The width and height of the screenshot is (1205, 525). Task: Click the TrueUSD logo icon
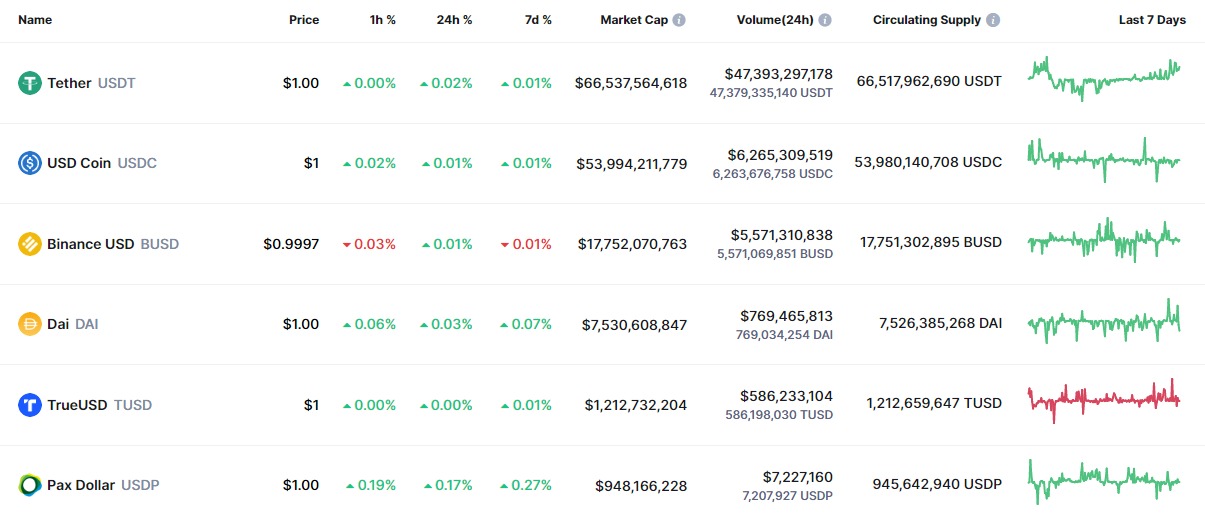(x=30, y=405)
